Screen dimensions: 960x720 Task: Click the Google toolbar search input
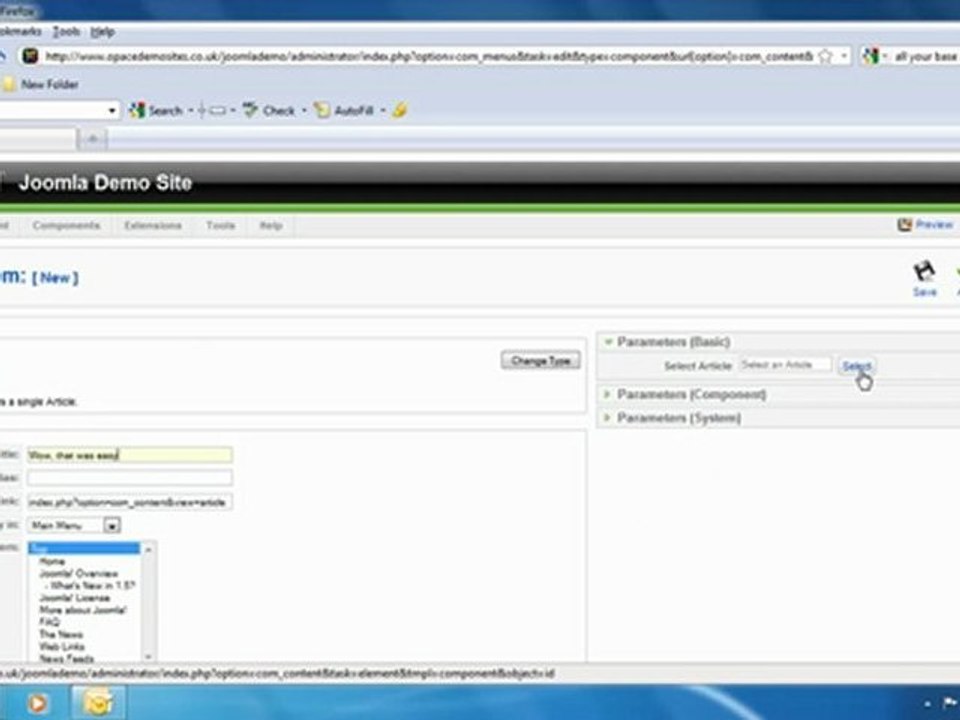point(52,111)
